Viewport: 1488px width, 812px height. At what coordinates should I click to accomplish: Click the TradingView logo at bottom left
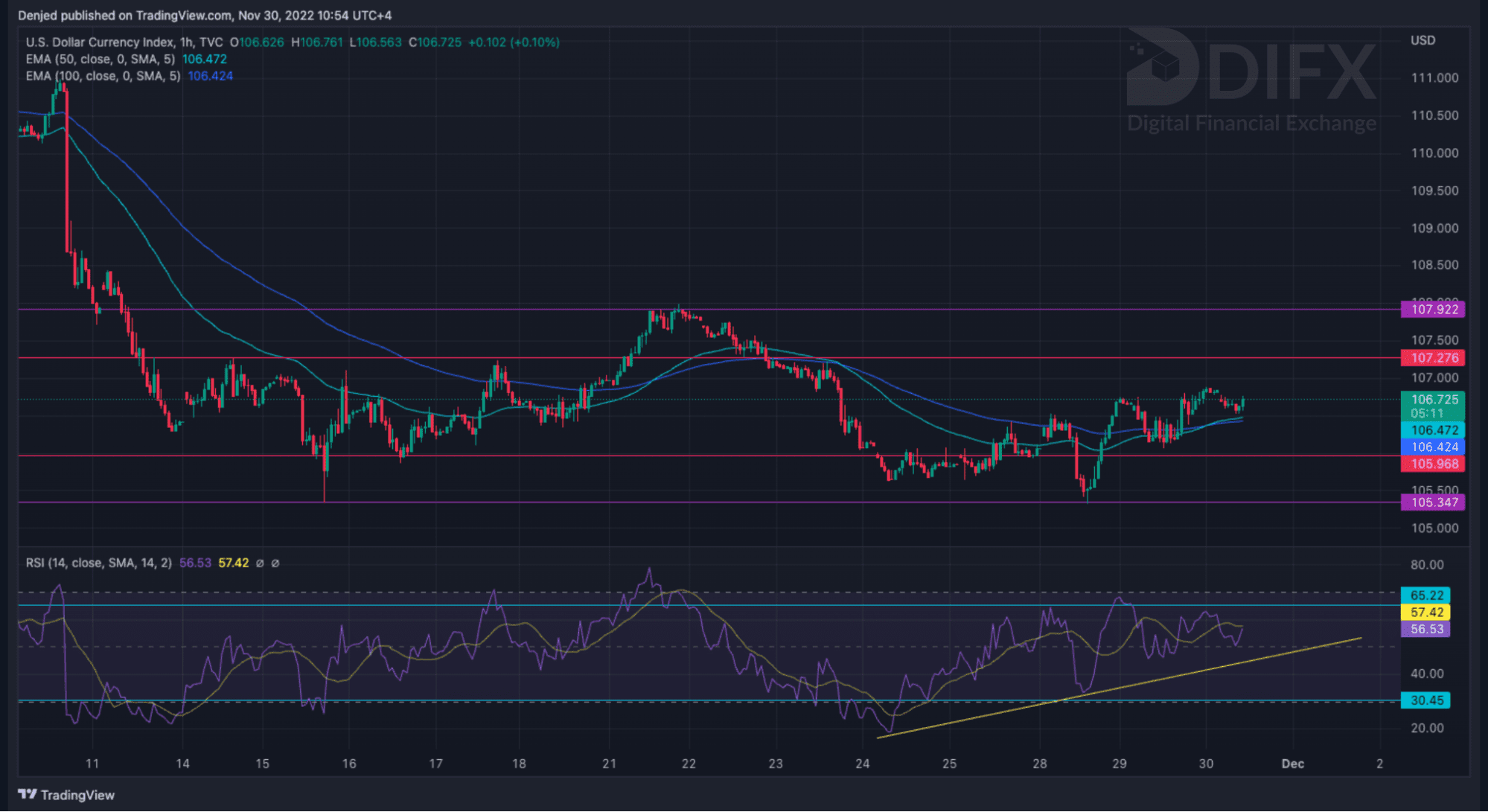pyautogui.click(x=66, y=795)
